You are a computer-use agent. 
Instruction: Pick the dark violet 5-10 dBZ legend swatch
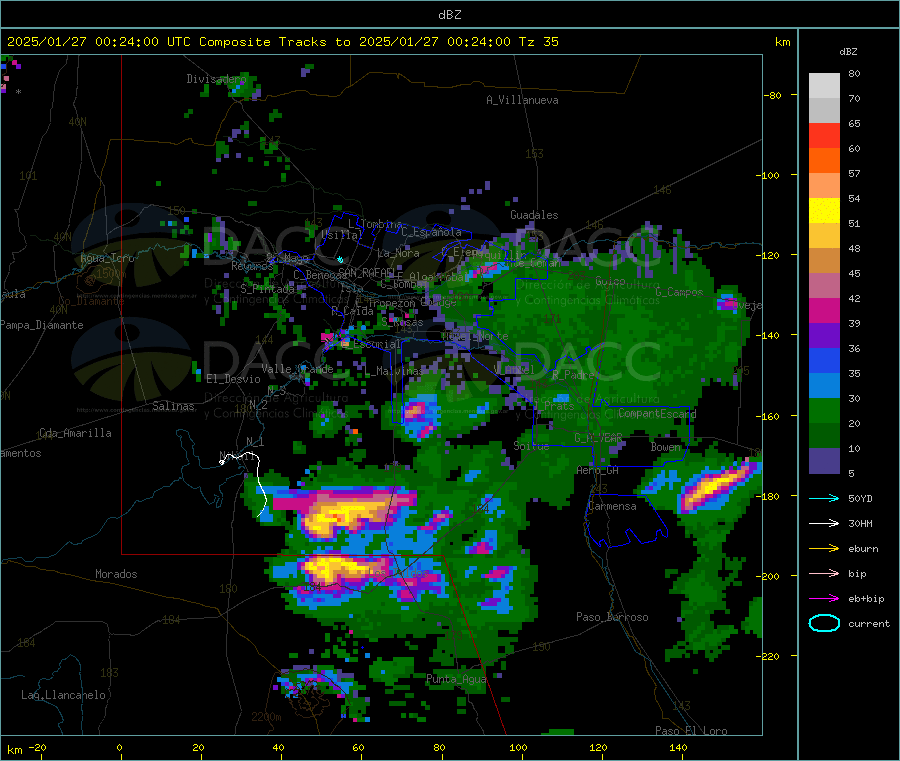pyautogui.click(x=824, y=461)
